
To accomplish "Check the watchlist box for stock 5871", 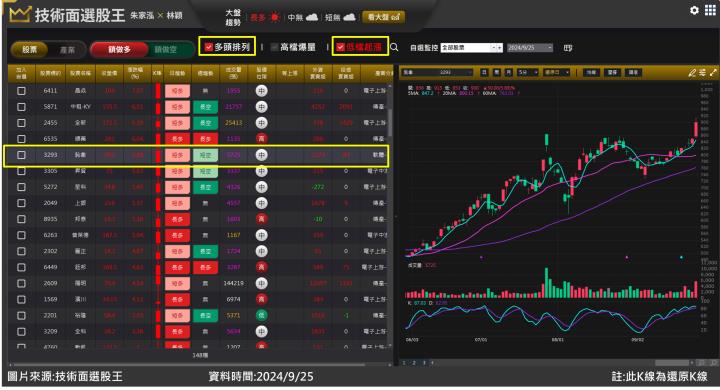I will [21, 107].
